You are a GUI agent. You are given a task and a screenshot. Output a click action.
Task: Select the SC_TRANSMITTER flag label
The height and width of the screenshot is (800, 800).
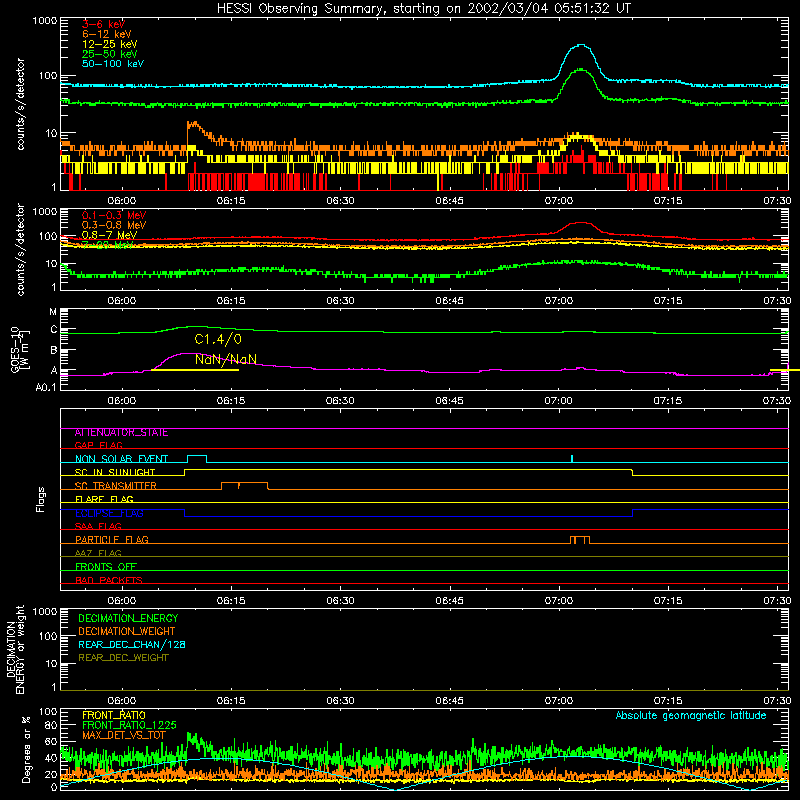click(x=116, y=486)
